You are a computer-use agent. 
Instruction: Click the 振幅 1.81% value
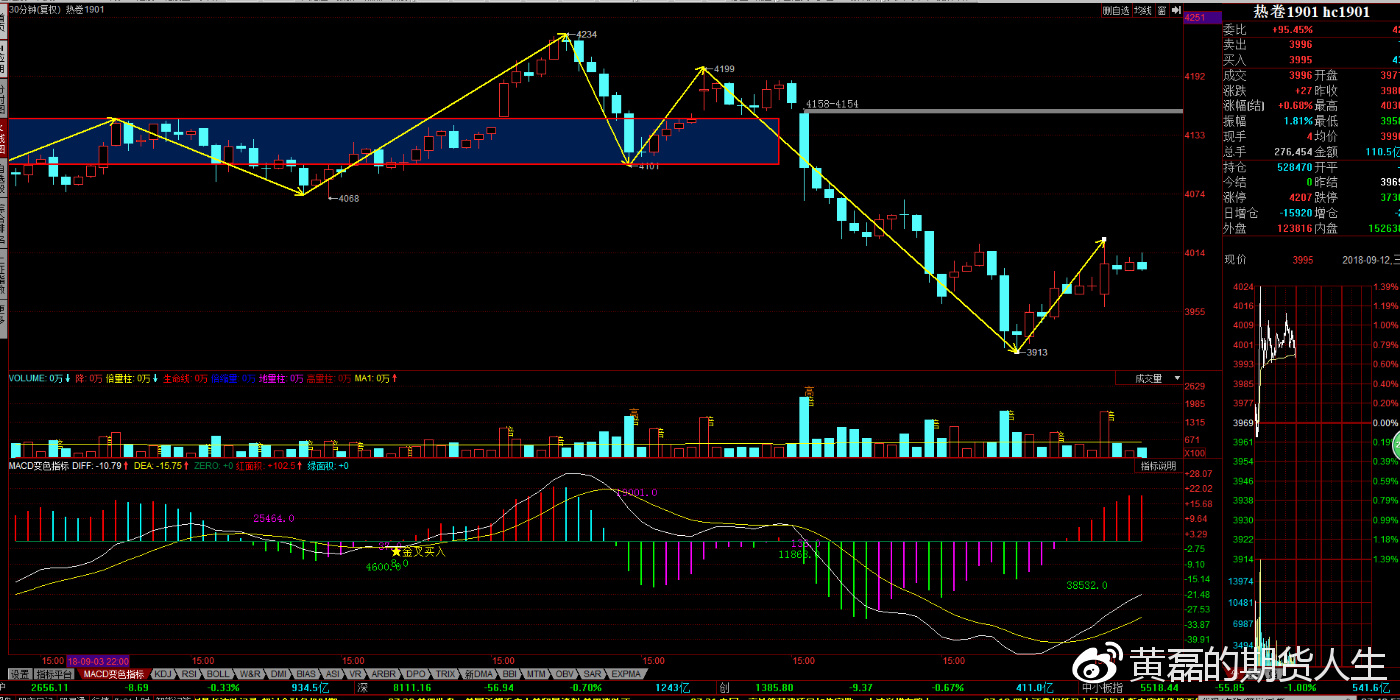[x=1297, y=120]
